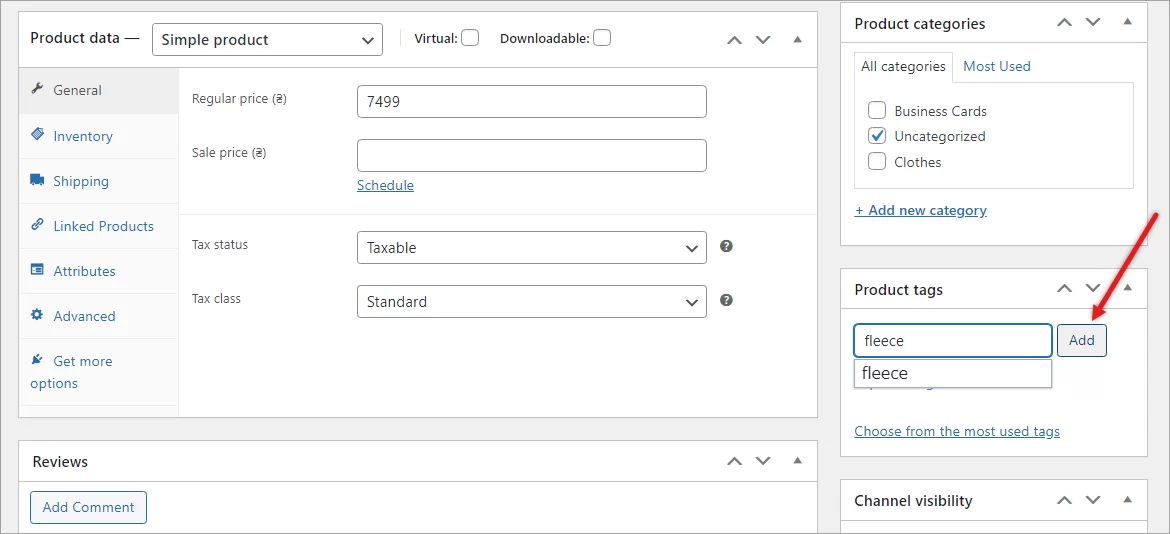Click the Inventory tag icon
Viewport: 1170px width, 534px height.
click(38, 134)
